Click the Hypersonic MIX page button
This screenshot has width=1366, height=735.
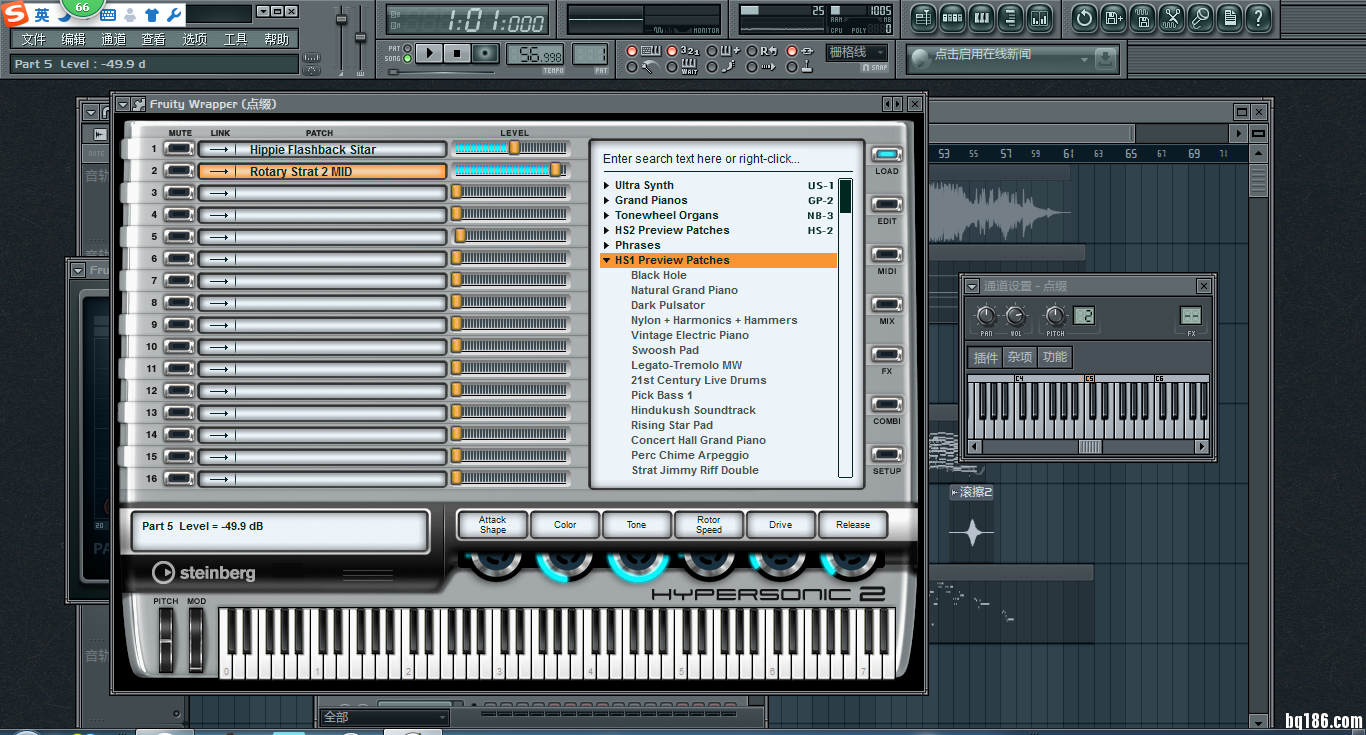point(887,305)
